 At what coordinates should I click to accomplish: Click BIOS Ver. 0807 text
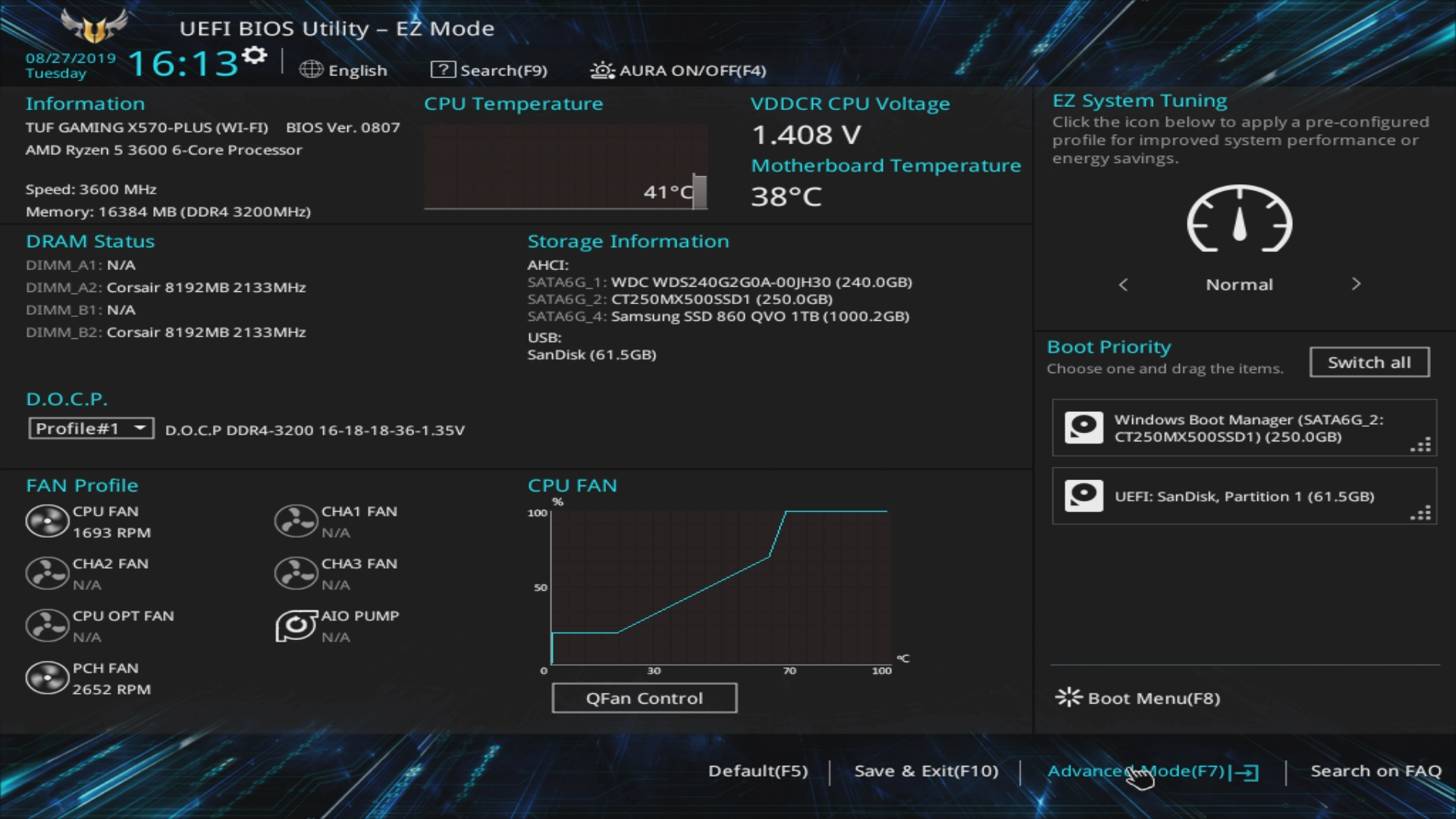(343, 127)
